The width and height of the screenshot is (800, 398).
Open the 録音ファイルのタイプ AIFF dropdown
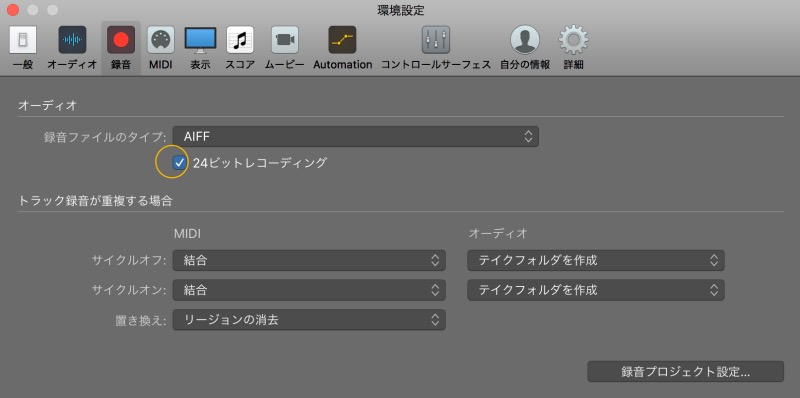point(356,136)
